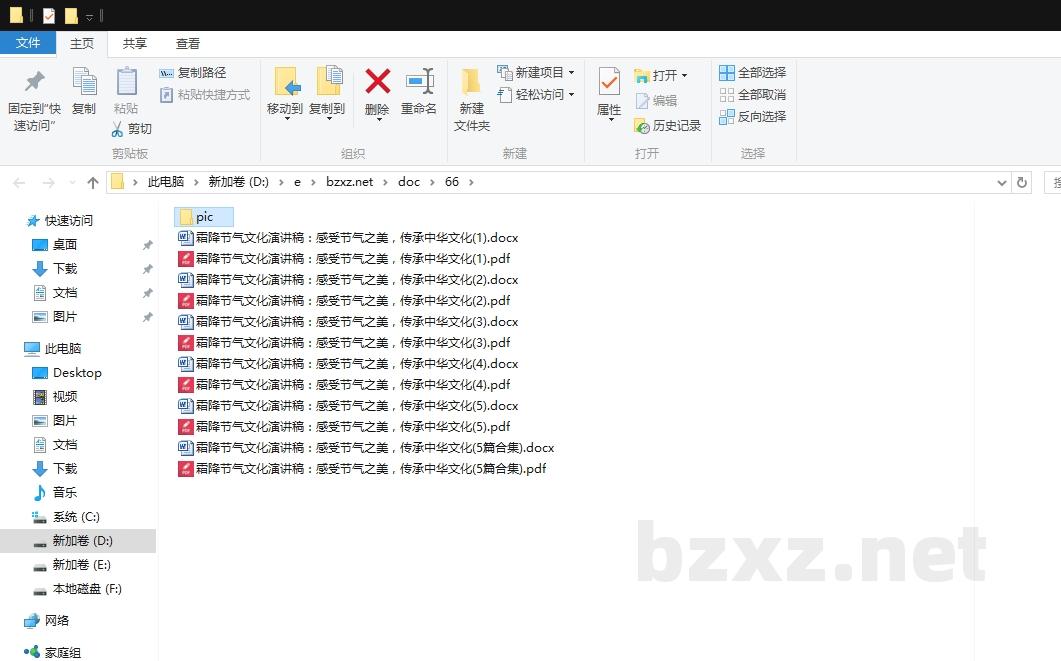Click the bzxz.net breadcrumb segment
The width and height of the screenshot is (1061, 661).
pos(349,182)
